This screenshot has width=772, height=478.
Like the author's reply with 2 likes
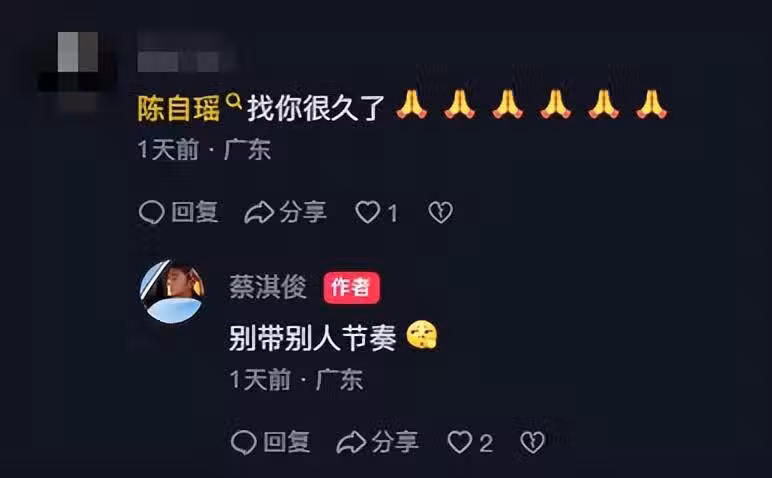click(x=460, y=442)
